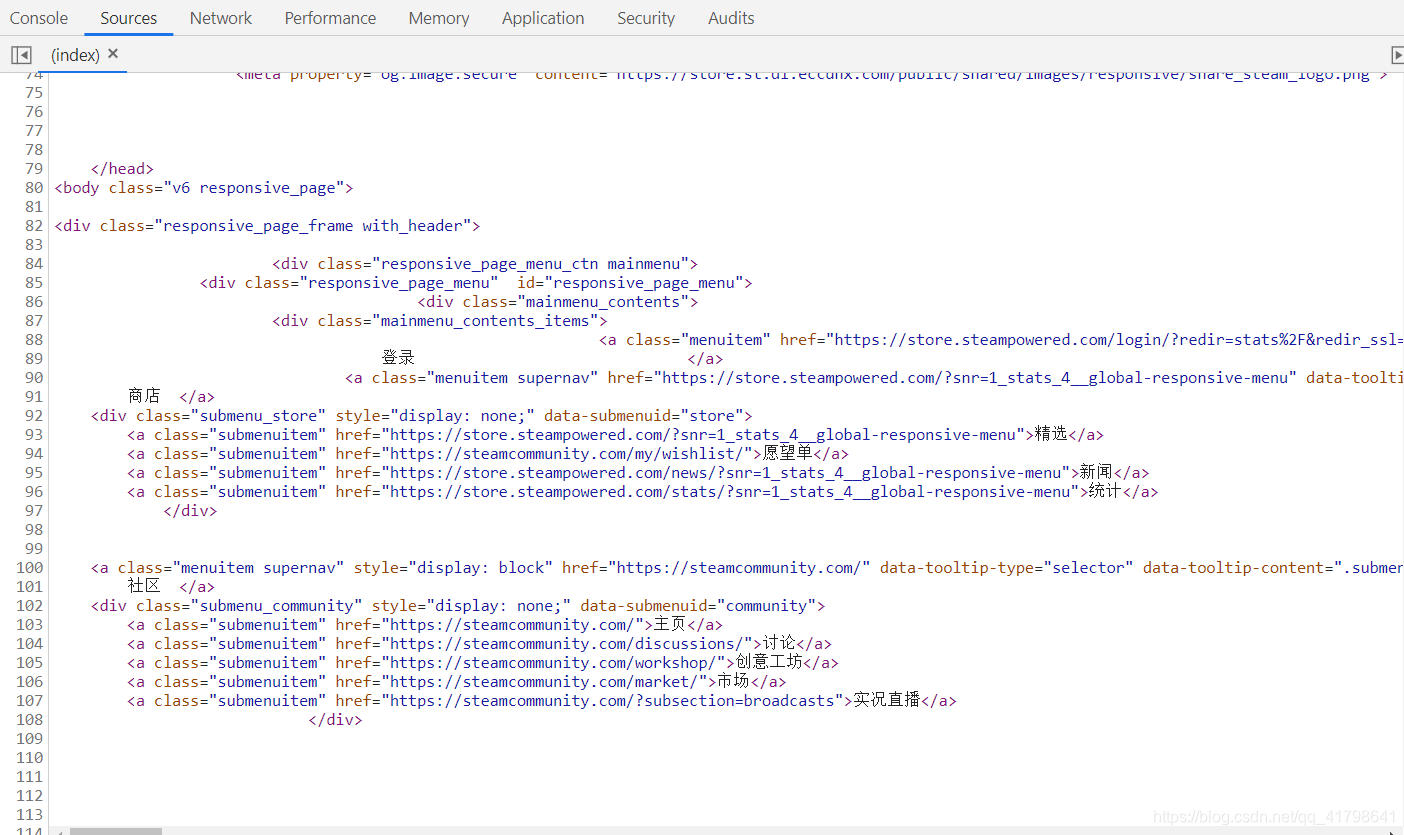
Task: Click the horizontal scrollbar thumb
Action: click(115, 831)
